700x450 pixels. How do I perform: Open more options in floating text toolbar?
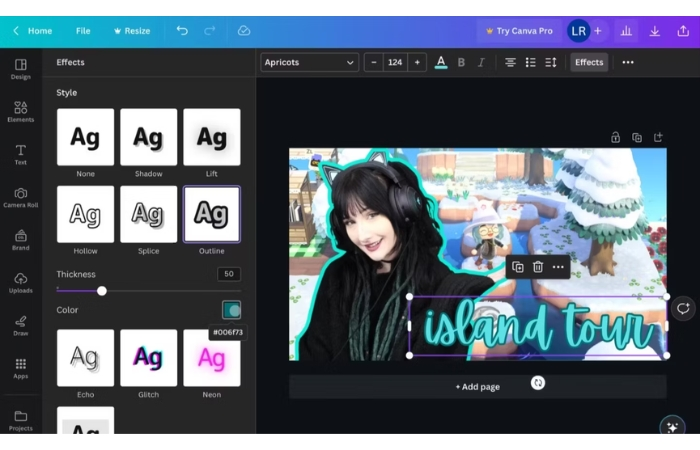558,267
